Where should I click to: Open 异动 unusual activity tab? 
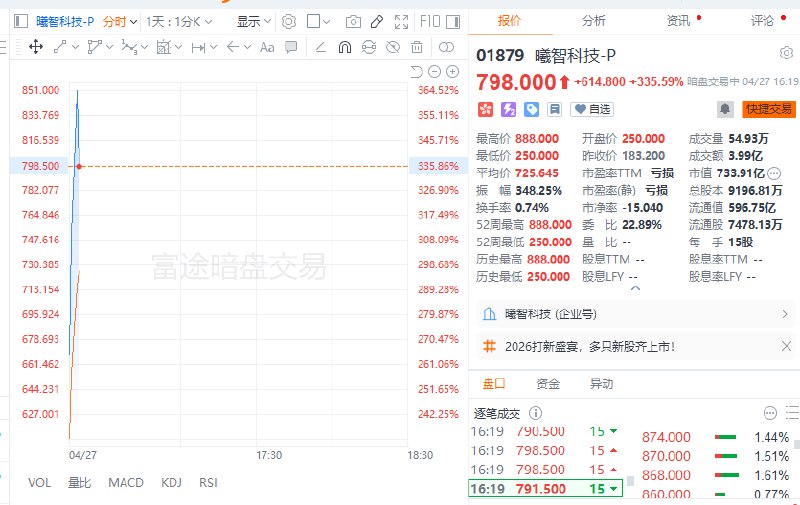(602, 384)
